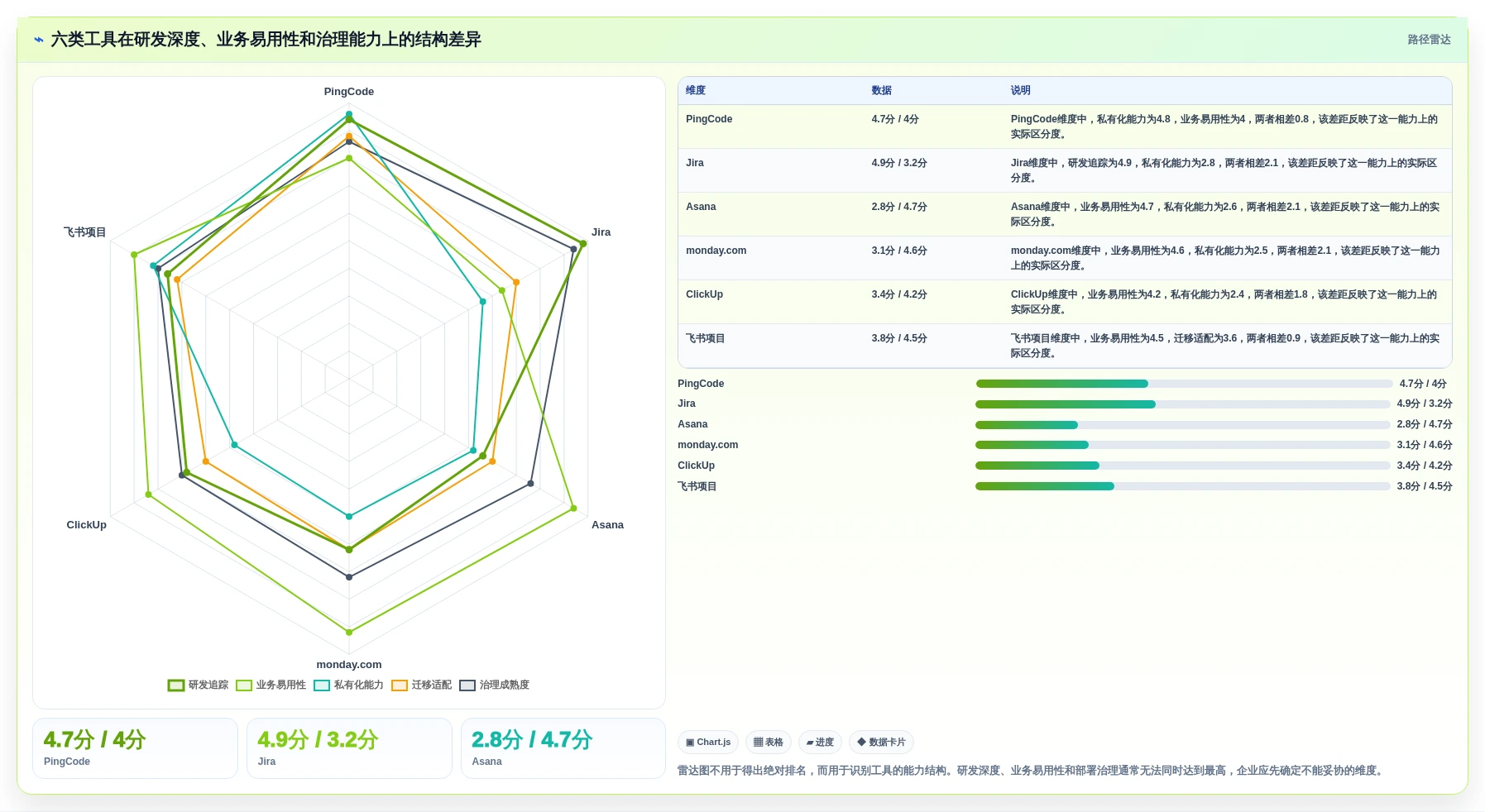This screenshot has height=812, width=1485.
Task: Click the 研发追踪 data point on Jira axis
Action: [x=583, y=244]
